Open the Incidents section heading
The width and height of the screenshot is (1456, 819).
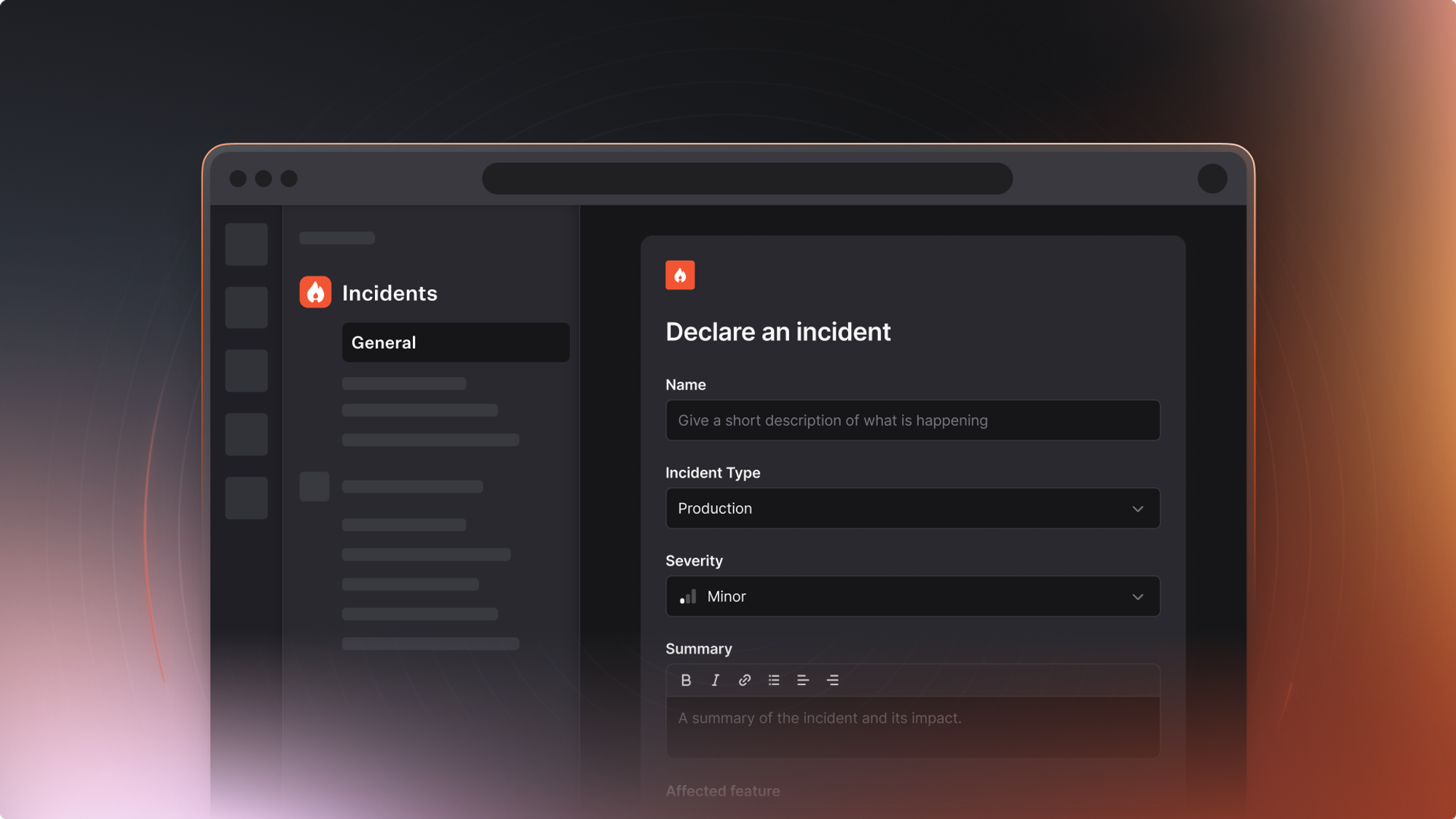pos(389,293)
